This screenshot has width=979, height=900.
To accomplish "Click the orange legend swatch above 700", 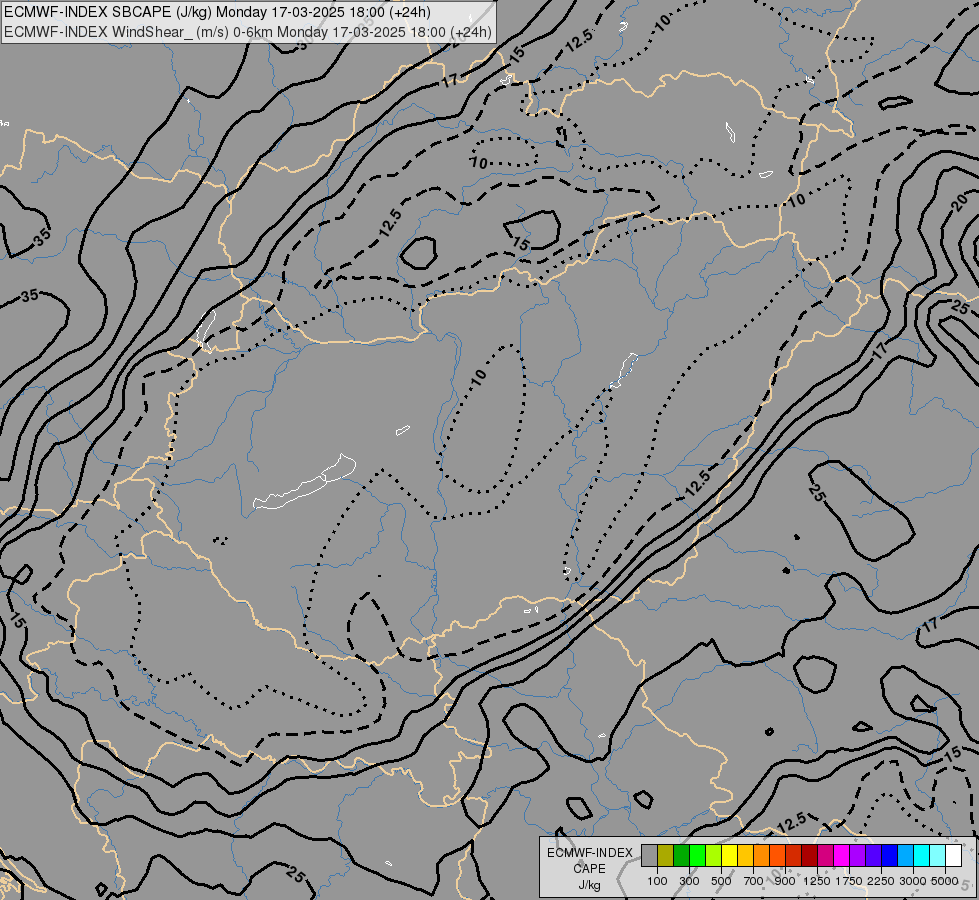I will [x=761, y=856].
